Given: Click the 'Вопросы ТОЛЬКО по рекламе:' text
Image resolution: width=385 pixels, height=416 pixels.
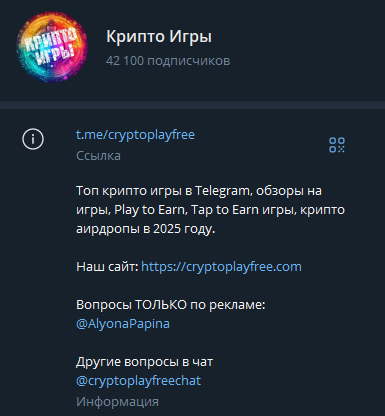Looking at the screenshot, I should pos(171,305).
